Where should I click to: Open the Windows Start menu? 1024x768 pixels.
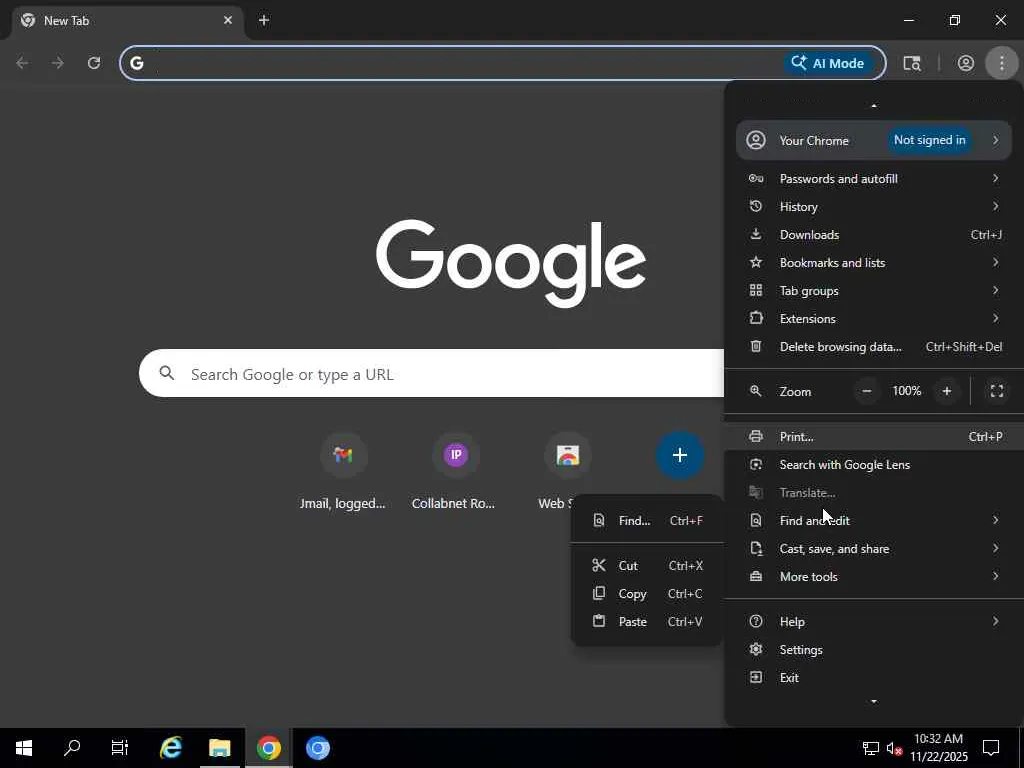coord(24,748)
